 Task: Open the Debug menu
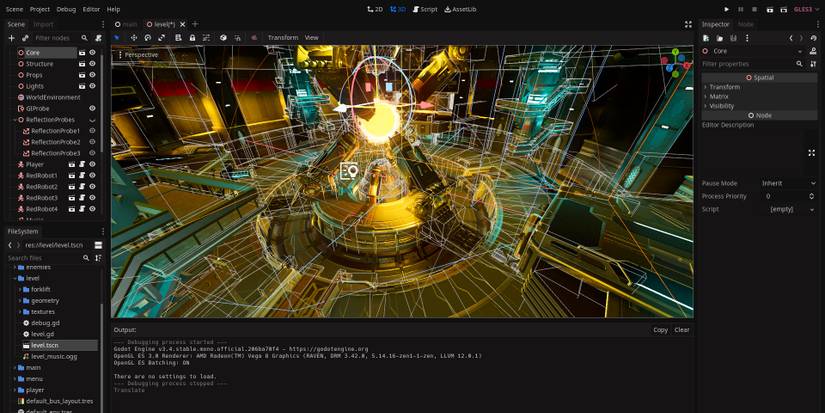point(66,9)
